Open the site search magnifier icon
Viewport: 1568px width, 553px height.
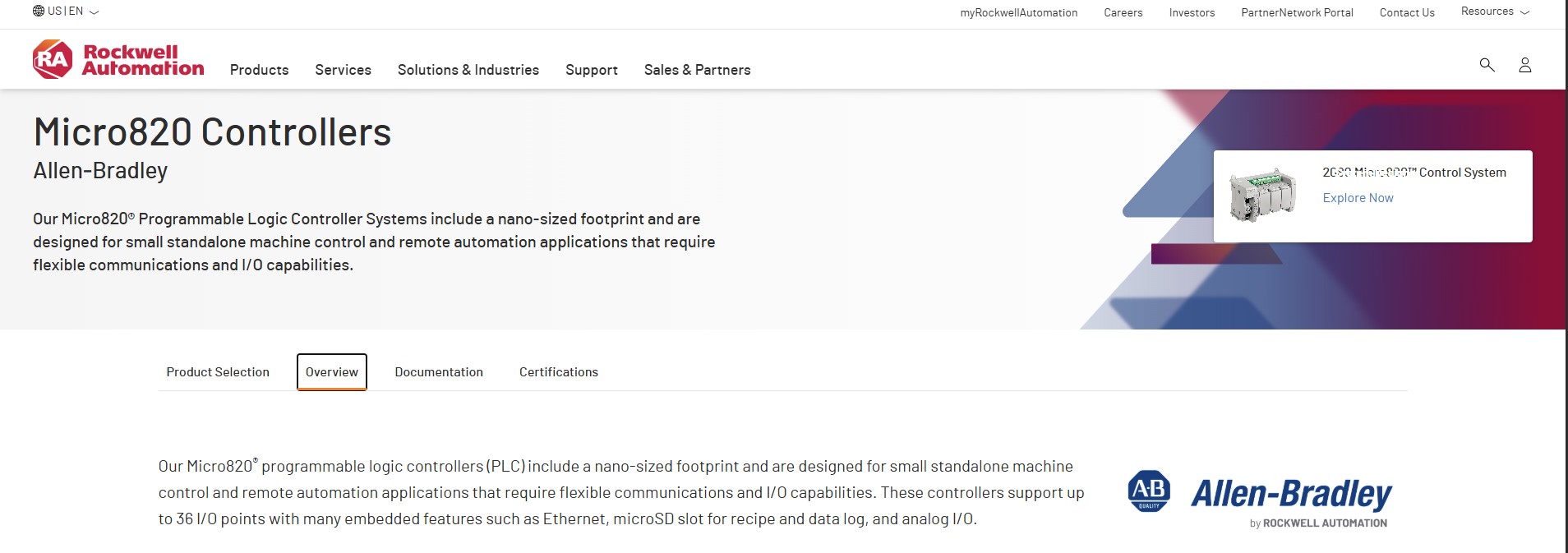pos(1487,64)
